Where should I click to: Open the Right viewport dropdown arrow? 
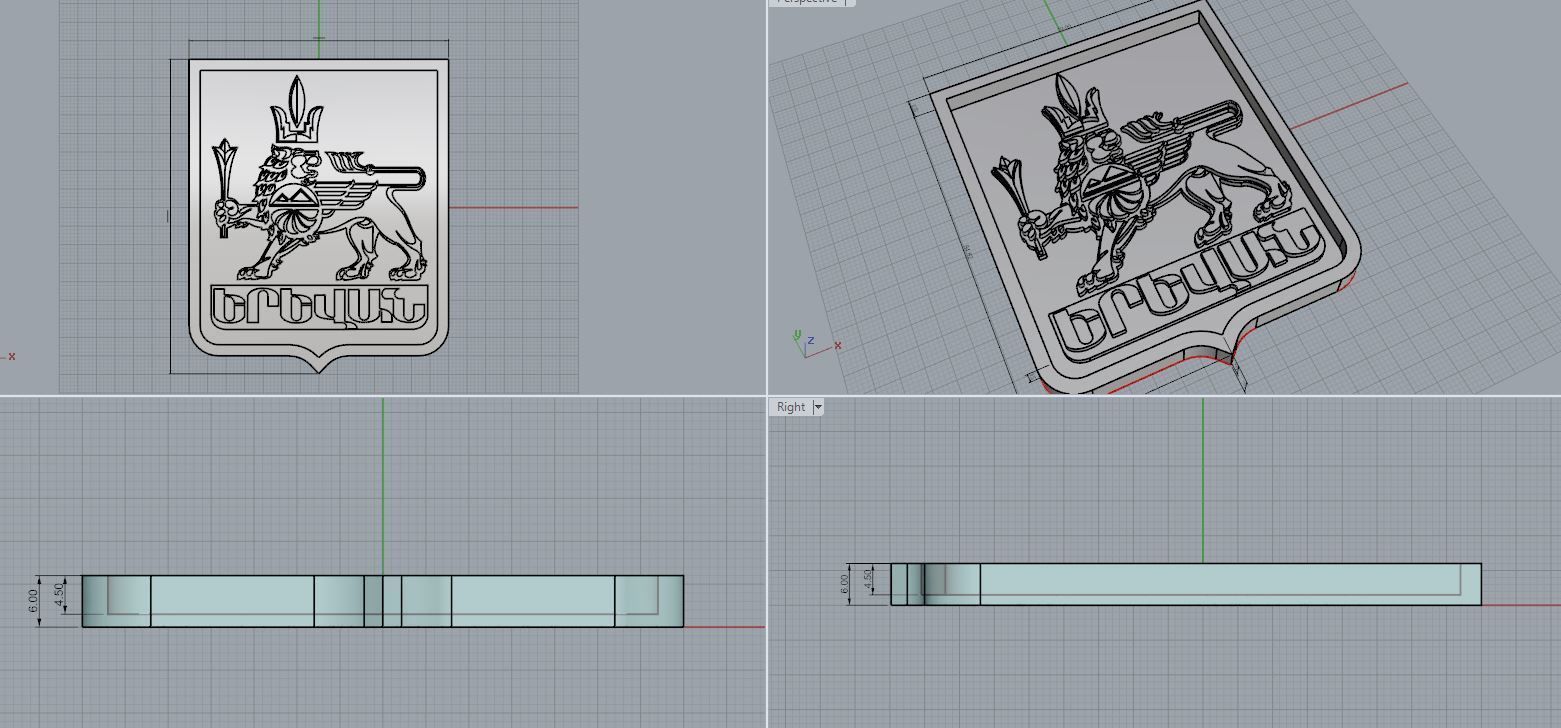(x=818, y=407)
